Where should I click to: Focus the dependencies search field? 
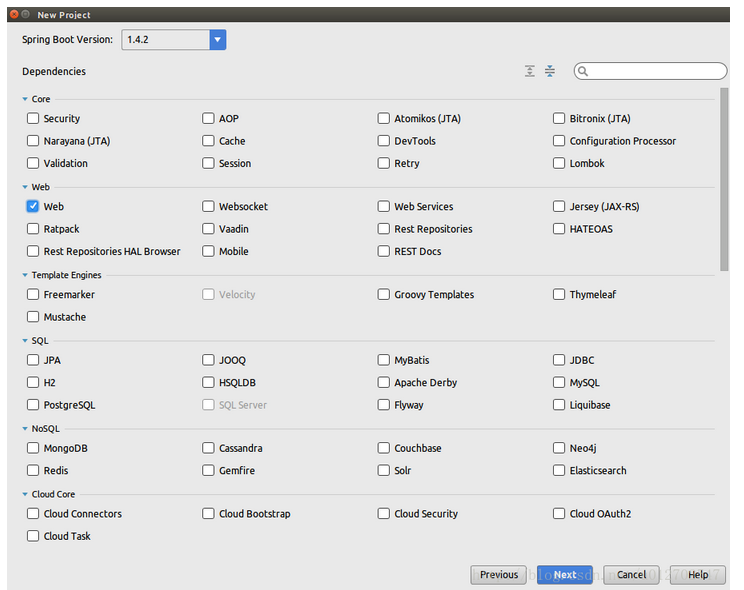coord(651,71)
